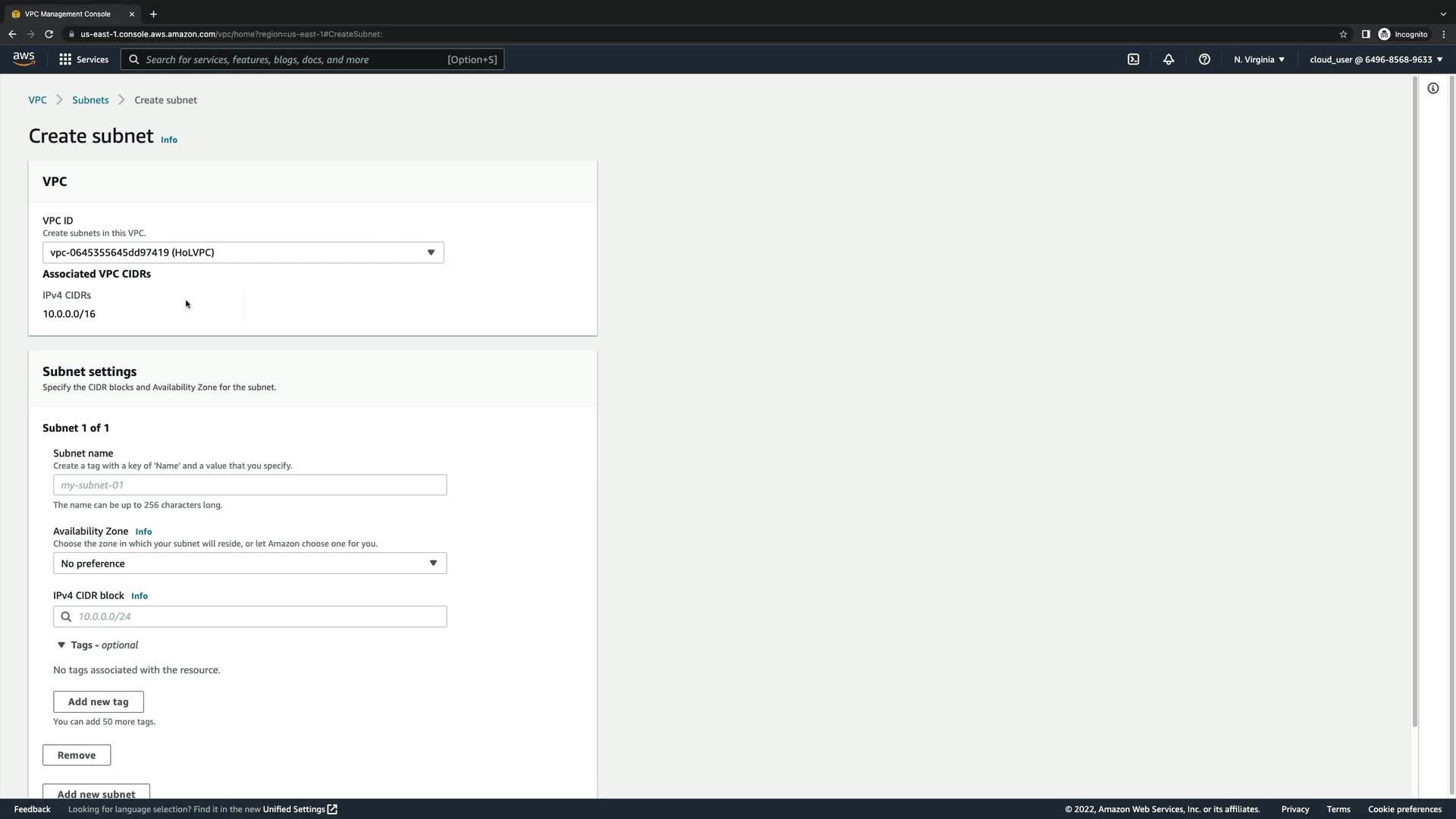
Task: Bookmark page with star icon
Action: tap(1343, 34)
